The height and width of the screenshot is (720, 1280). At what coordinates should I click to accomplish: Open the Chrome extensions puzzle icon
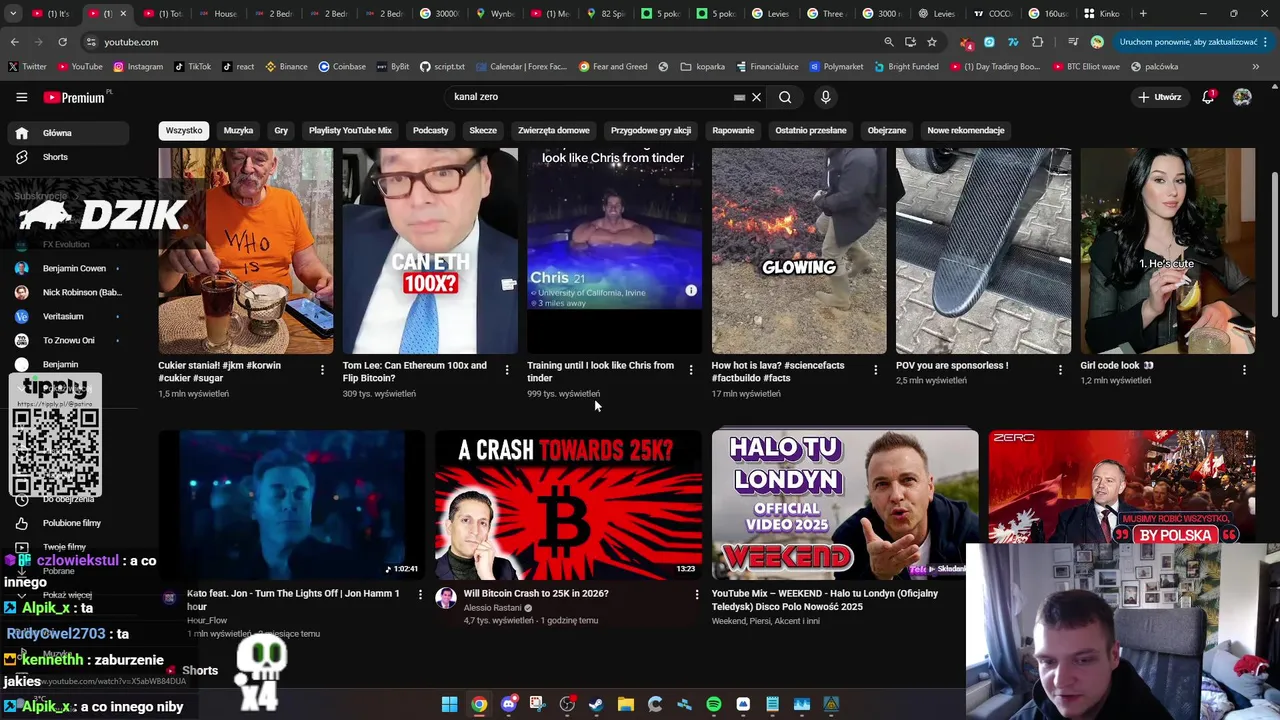click(1037, 42)
